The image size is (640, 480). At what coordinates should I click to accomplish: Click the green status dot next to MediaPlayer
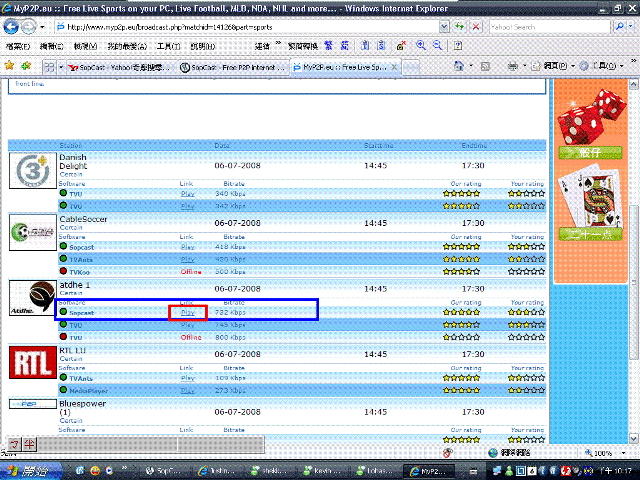(63, 390)
